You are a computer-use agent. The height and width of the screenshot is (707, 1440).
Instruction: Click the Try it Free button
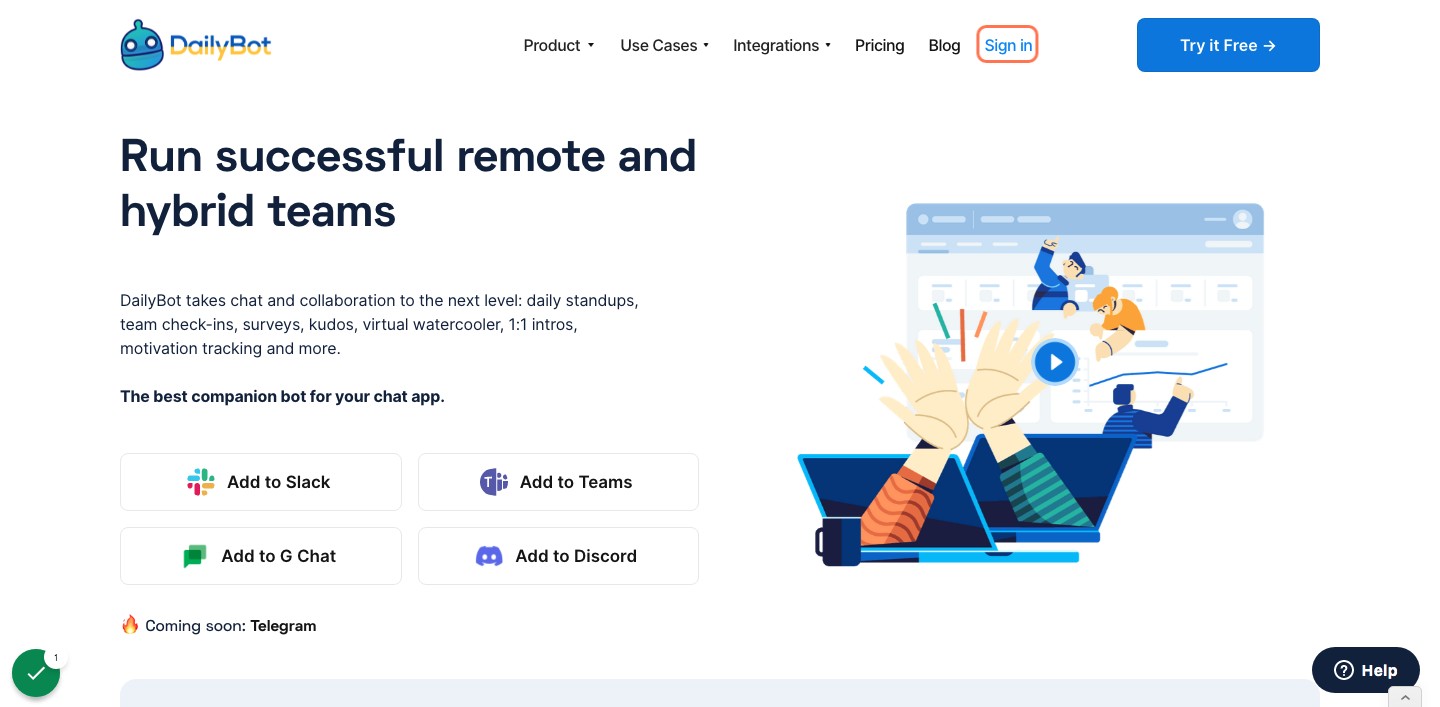click(1228, 45)
